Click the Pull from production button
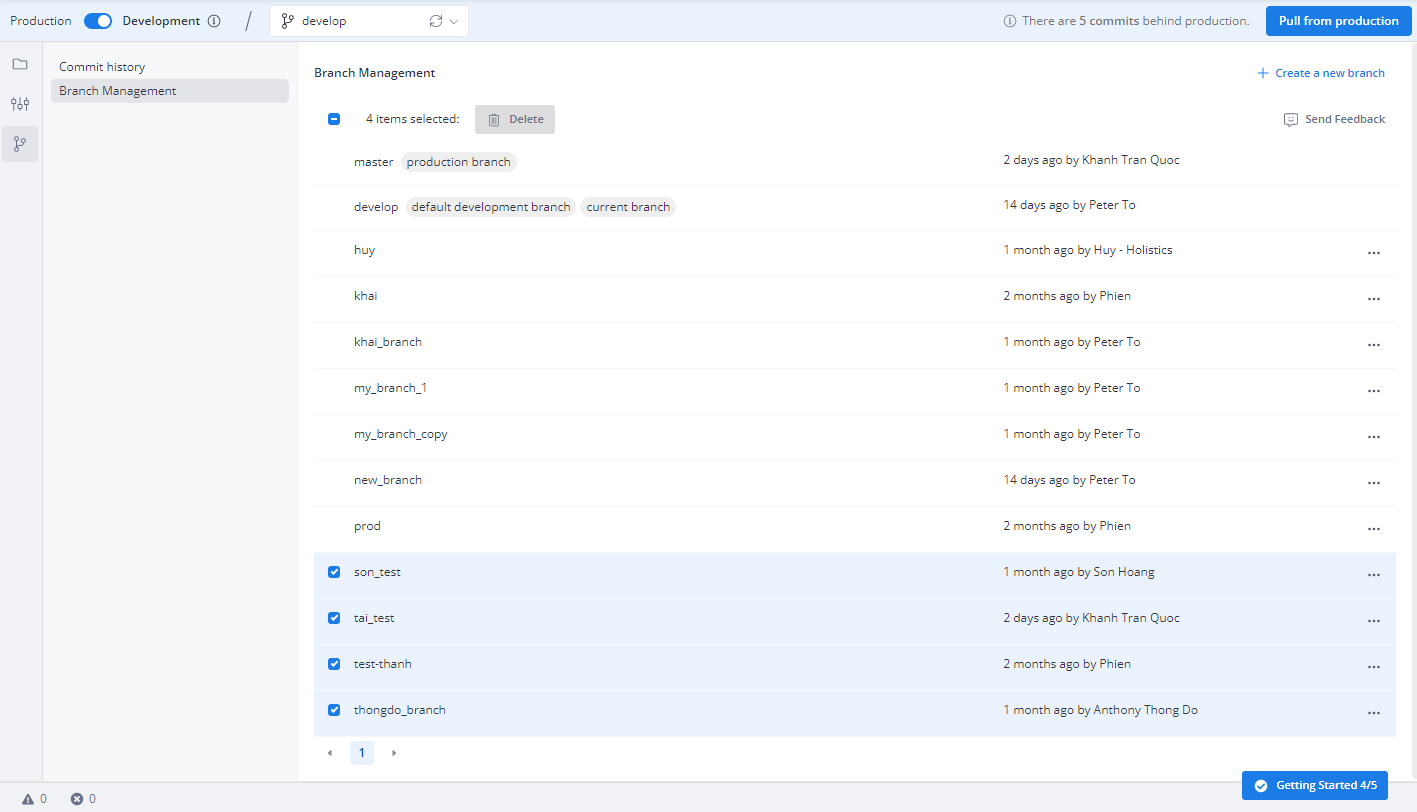This screenshot has width=1417, height=812. tap(1338, 20)
